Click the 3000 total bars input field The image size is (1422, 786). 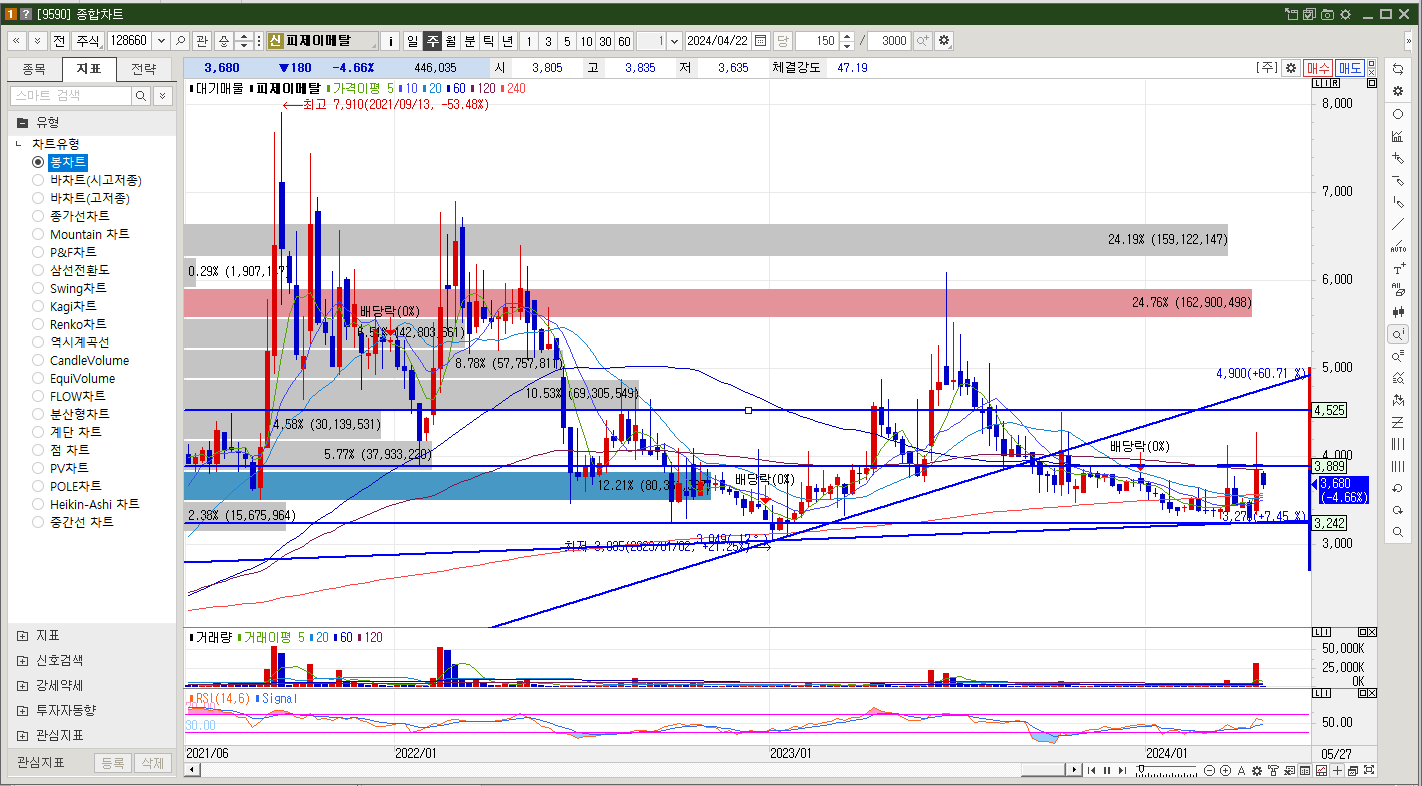[x=889, y=41]
